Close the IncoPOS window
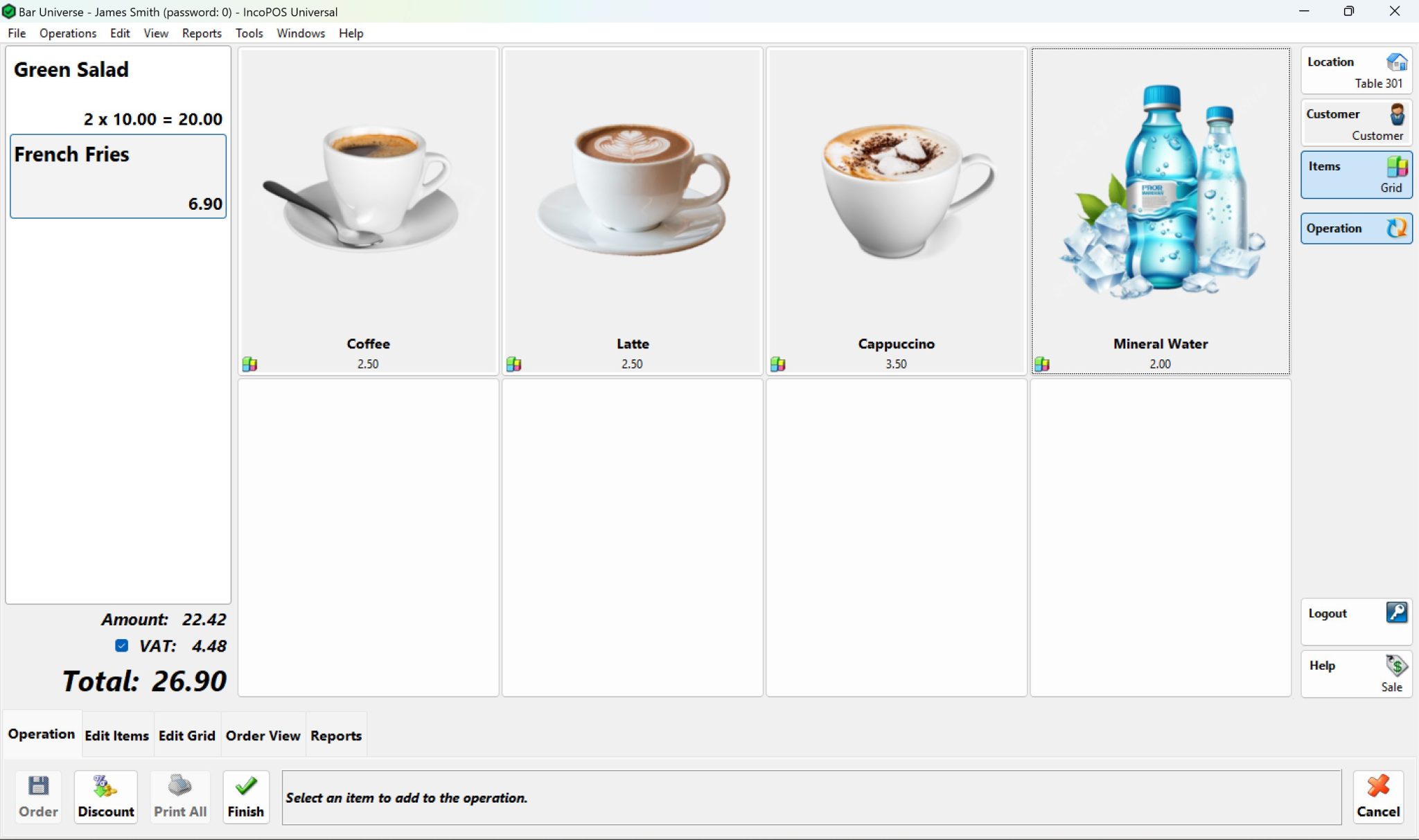 pyautogui.click(x=1395, y=11)
